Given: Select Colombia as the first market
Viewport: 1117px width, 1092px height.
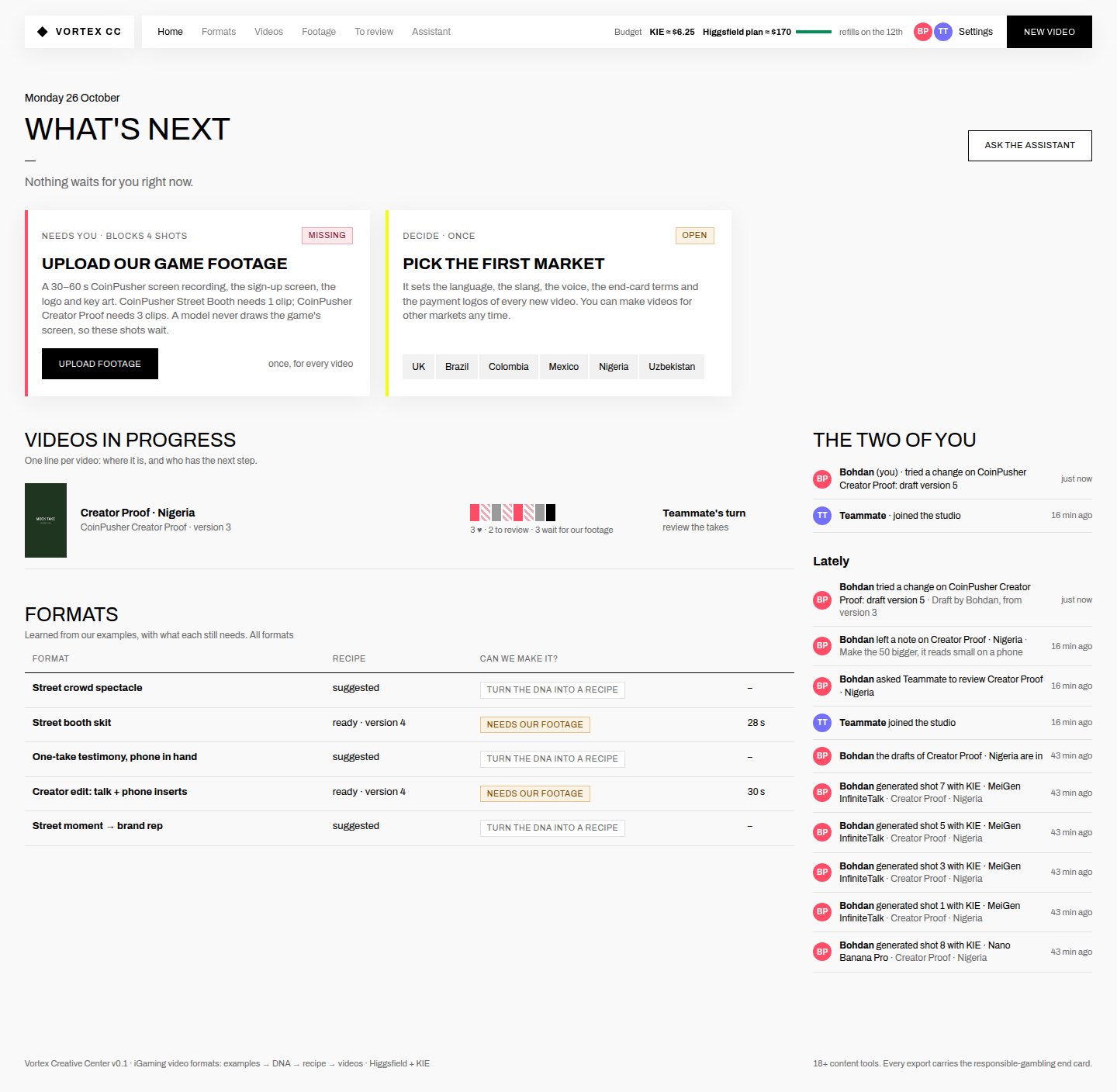Looking at the screenshot, I should tap(509, 367).
